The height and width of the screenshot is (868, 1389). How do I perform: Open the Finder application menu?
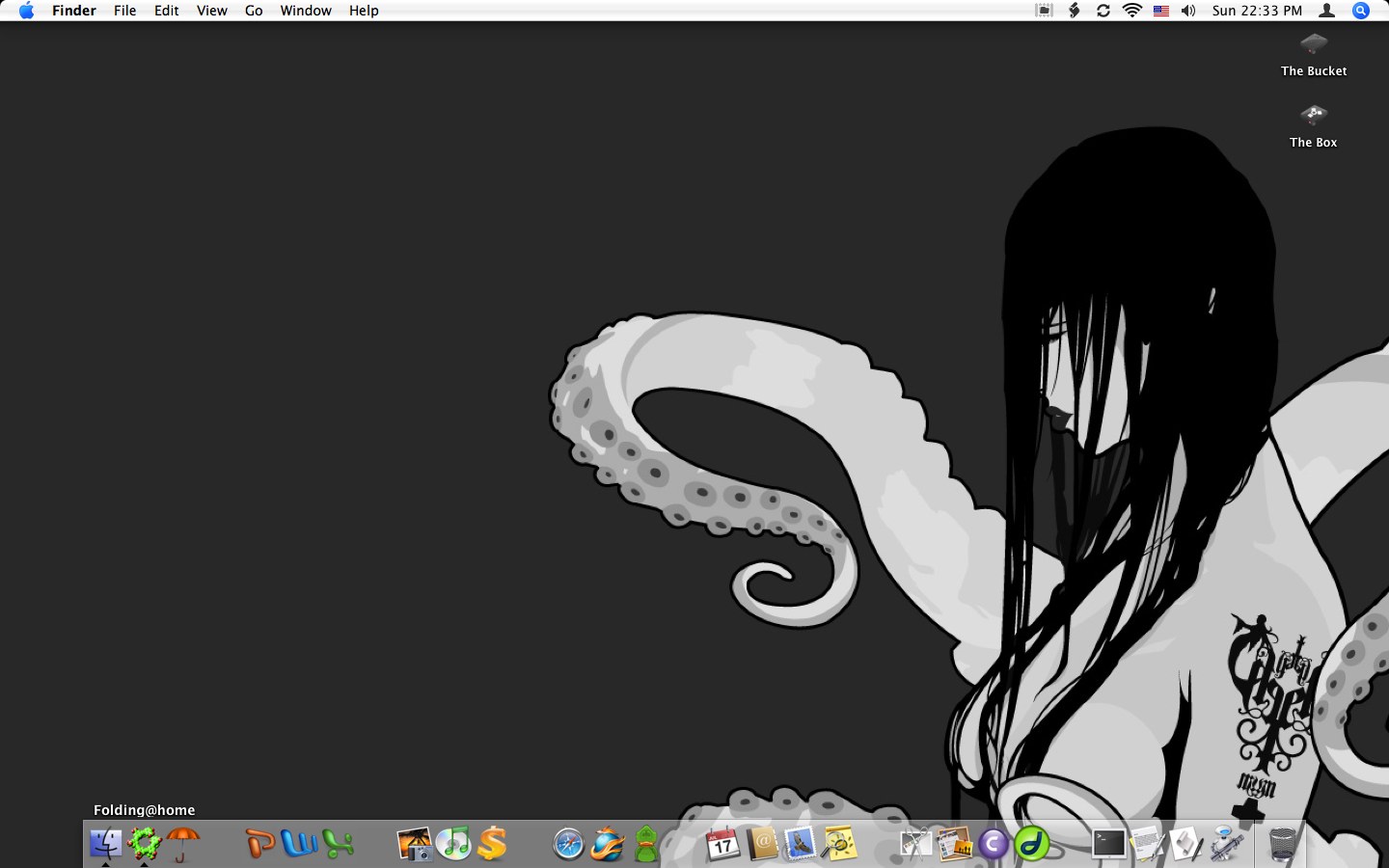pyautogui.click(x=74, y=11)
